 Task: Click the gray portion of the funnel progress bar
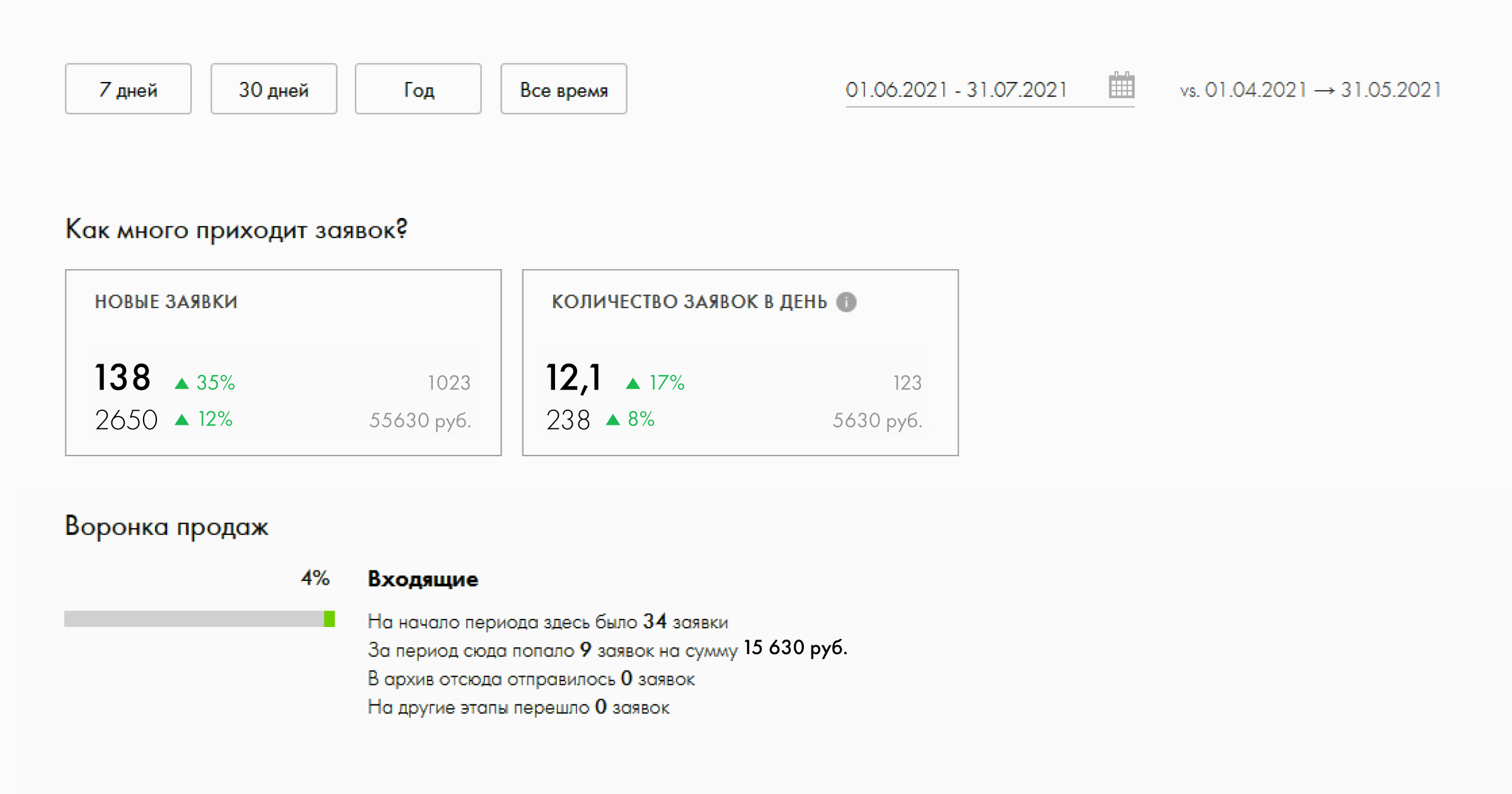pyautogui.click(x=194, y=619)
